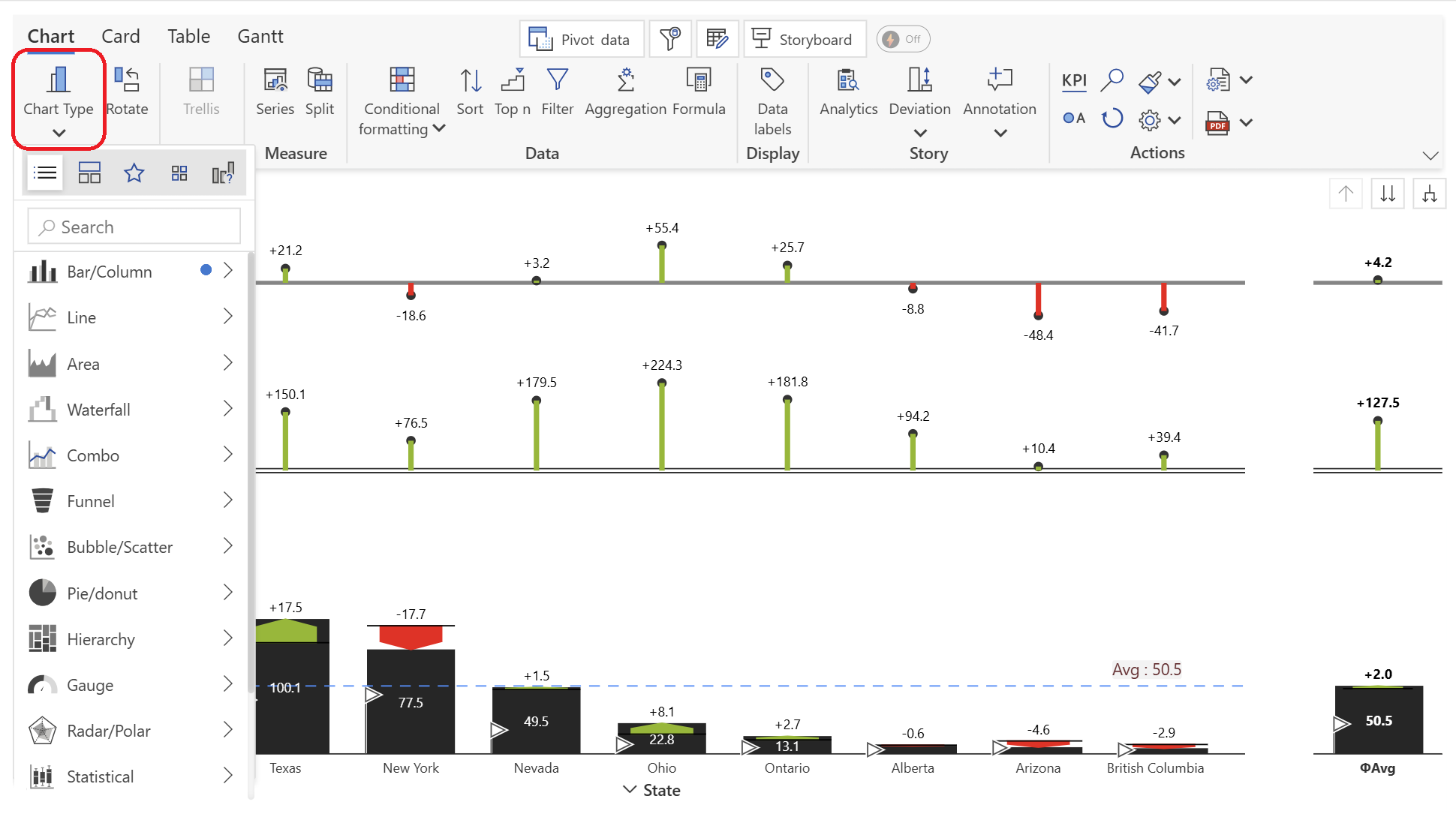Expand the PDF export dropdown arrow
Viewport: 1456px width, 817px height.
[1246, 122]
